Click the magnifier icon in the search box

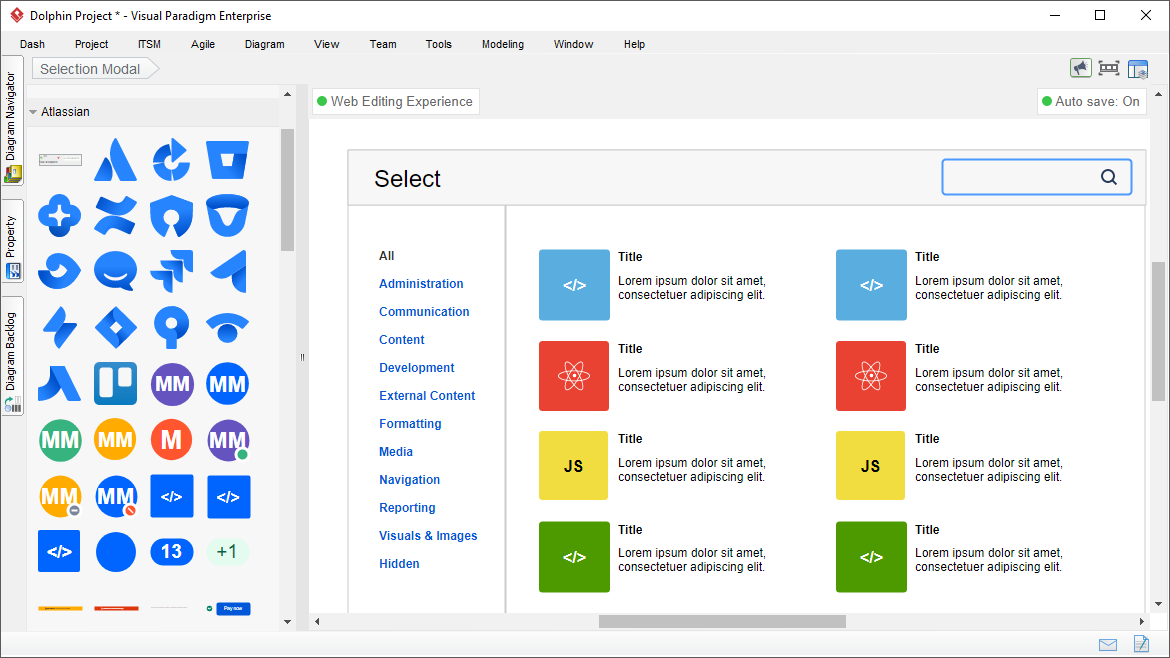(1109, 177)
